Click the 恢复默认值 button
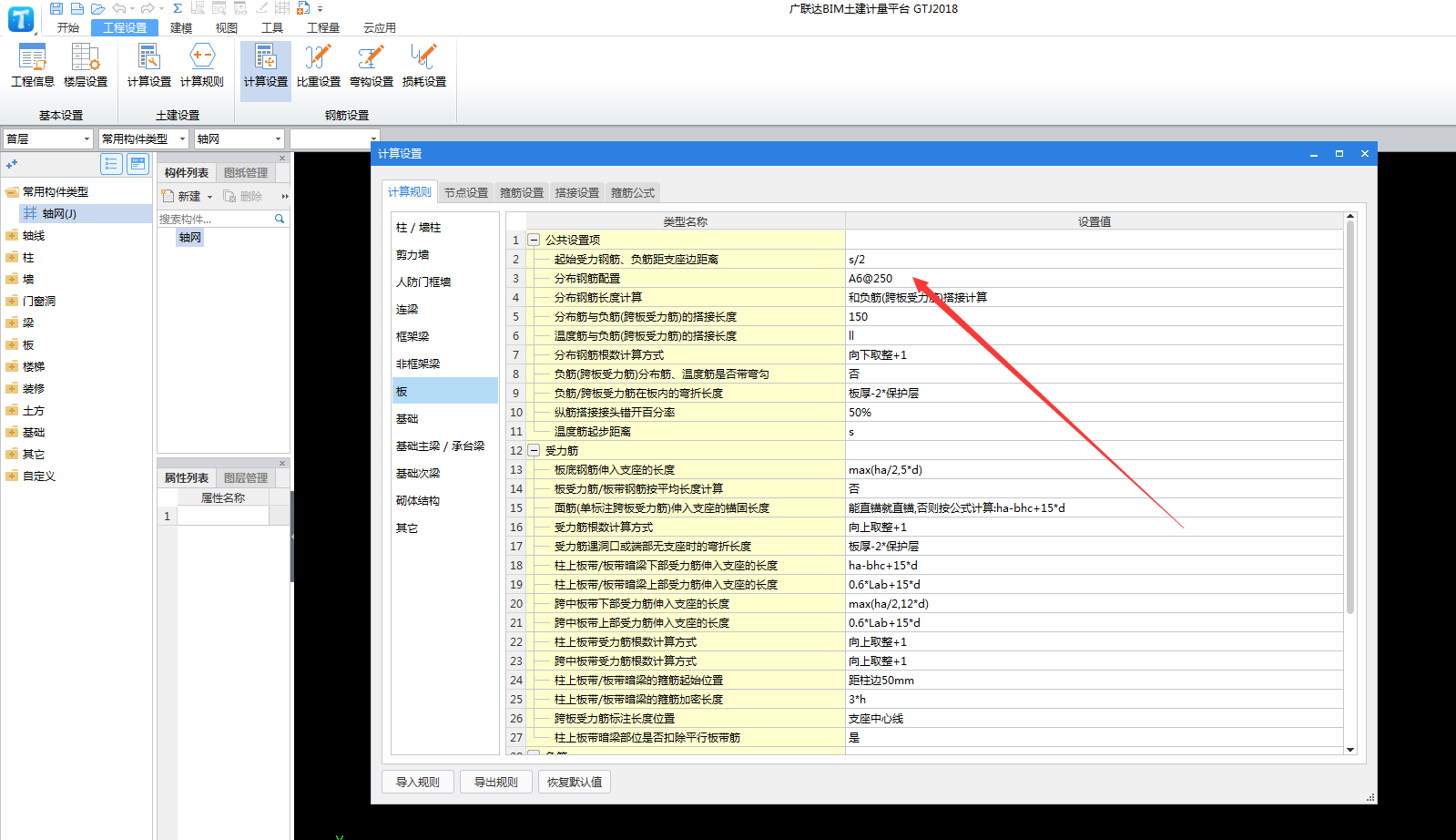 point(575,782)
